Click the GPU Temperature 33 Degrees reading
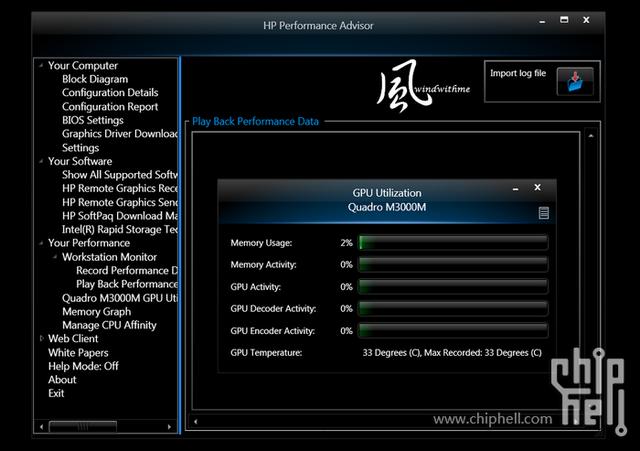640x451 pixels. click(452, 353)
